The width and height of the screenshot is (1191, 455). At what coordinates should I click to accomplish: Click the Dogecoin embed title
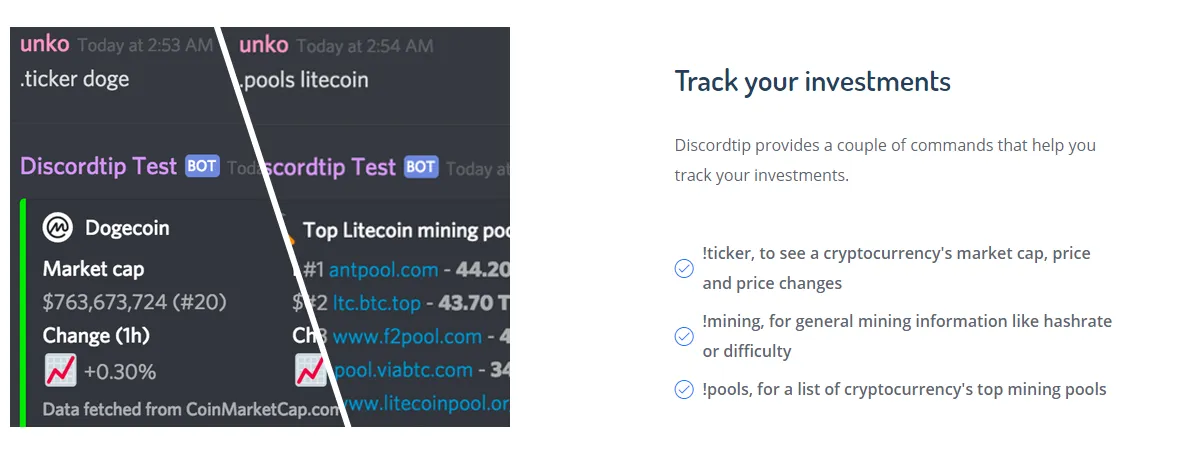click(x=127, y=228)
